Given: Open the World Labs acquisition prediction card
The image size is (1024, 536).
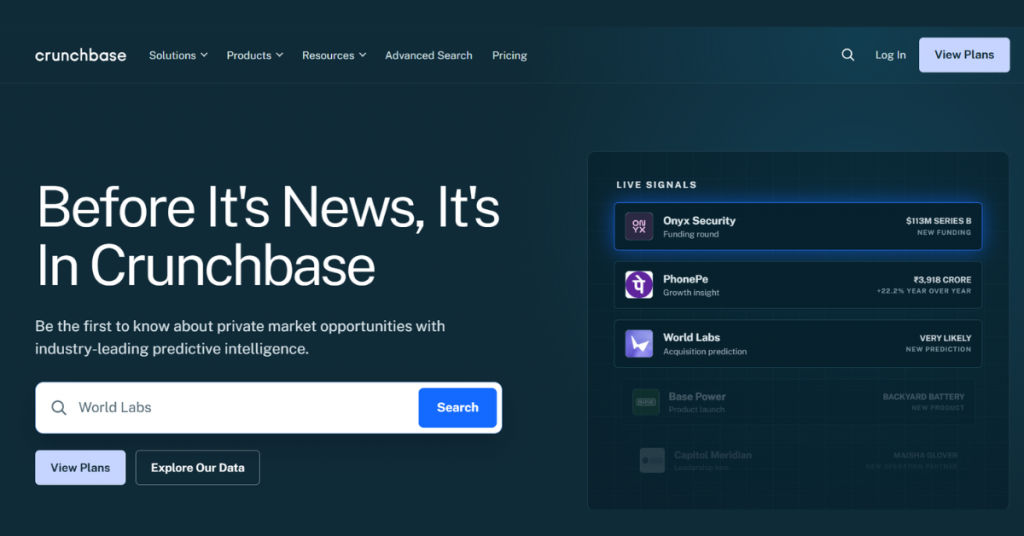Looking at the screenshot, I should click(x=797, y=343).
